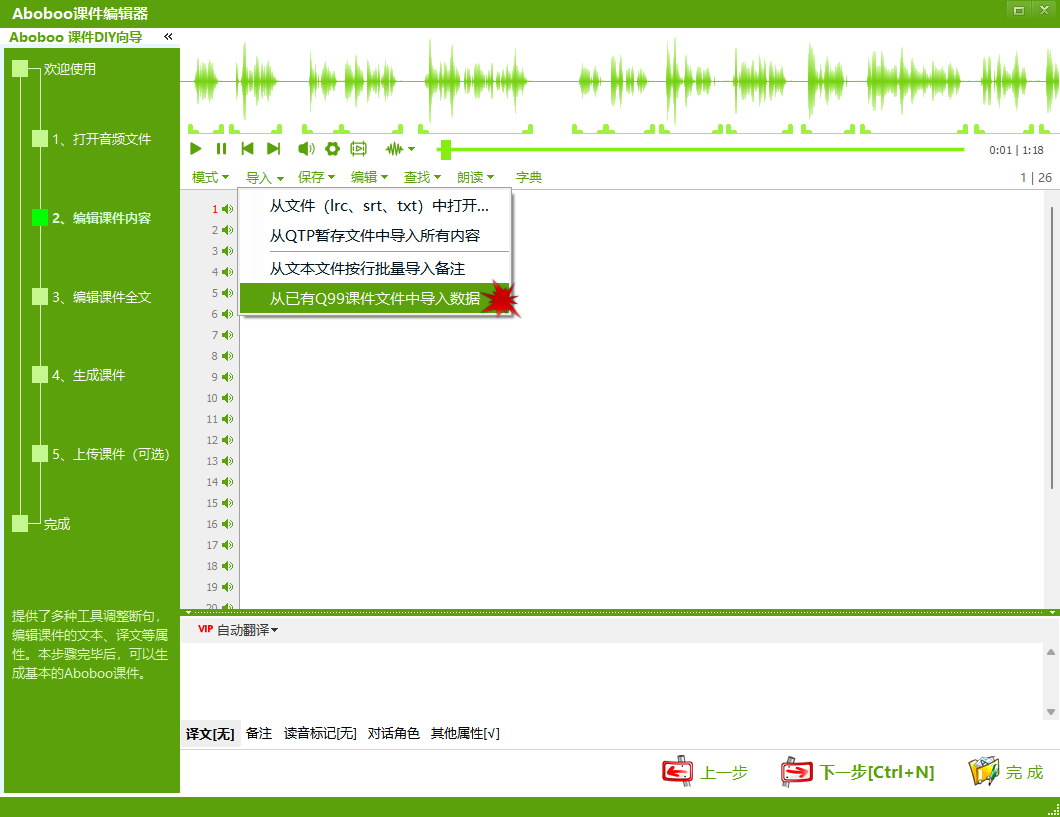
Task: Collapse the DIY wizard sidebar with « arrow
Action: (167, 35)
